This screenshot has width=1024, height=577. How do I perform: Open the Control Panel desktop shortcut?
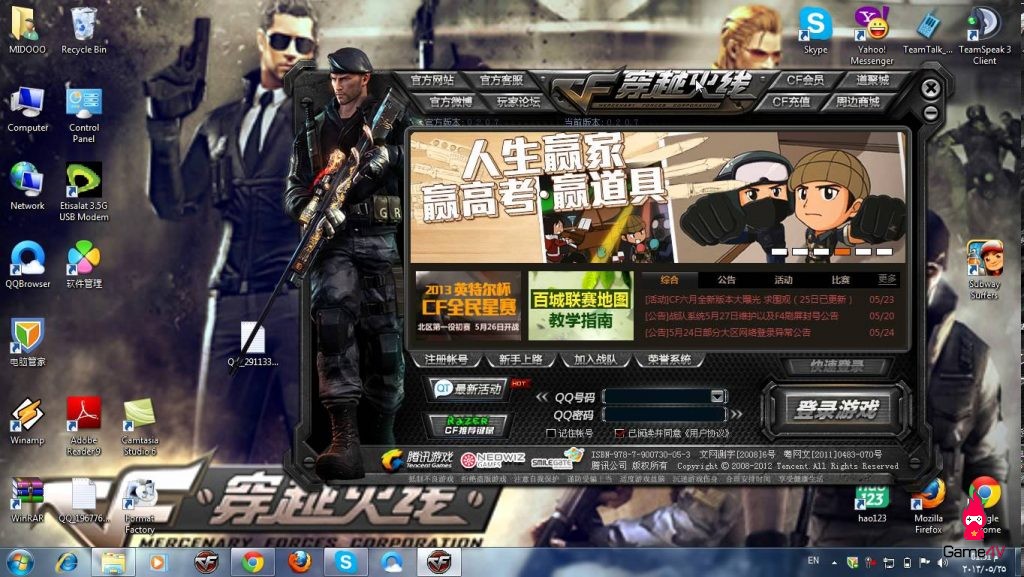(x=84, y=114)
